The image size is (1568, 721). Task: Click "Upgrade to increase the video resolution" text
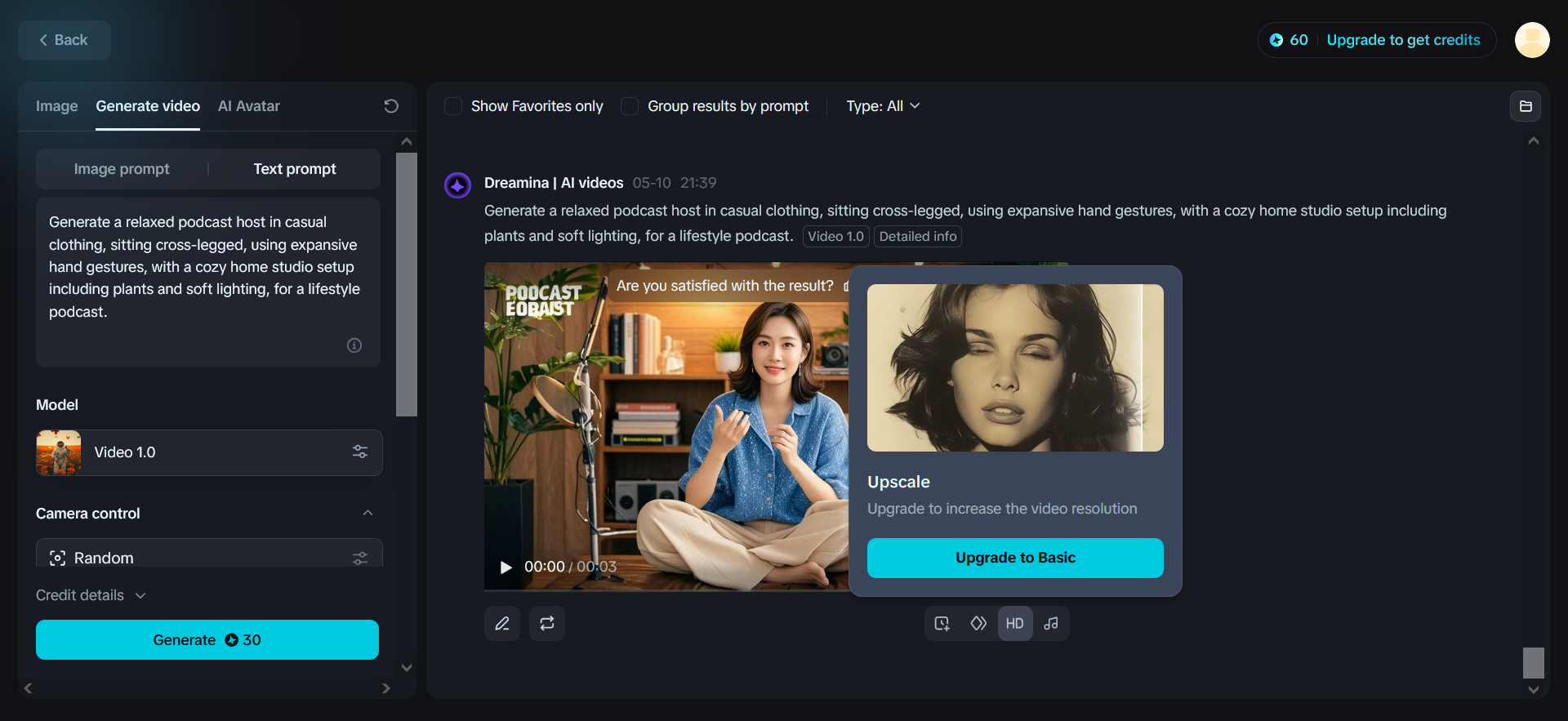coord(1002,509)
